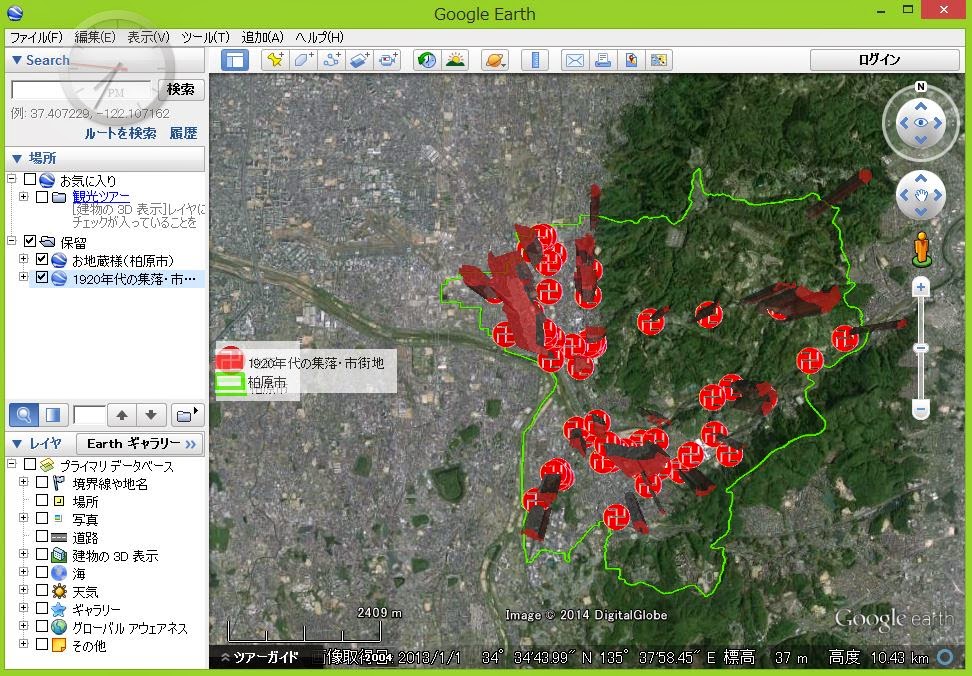Click the print icon
The height and width of the screenshot is (676, 972).
click(603, 60)
